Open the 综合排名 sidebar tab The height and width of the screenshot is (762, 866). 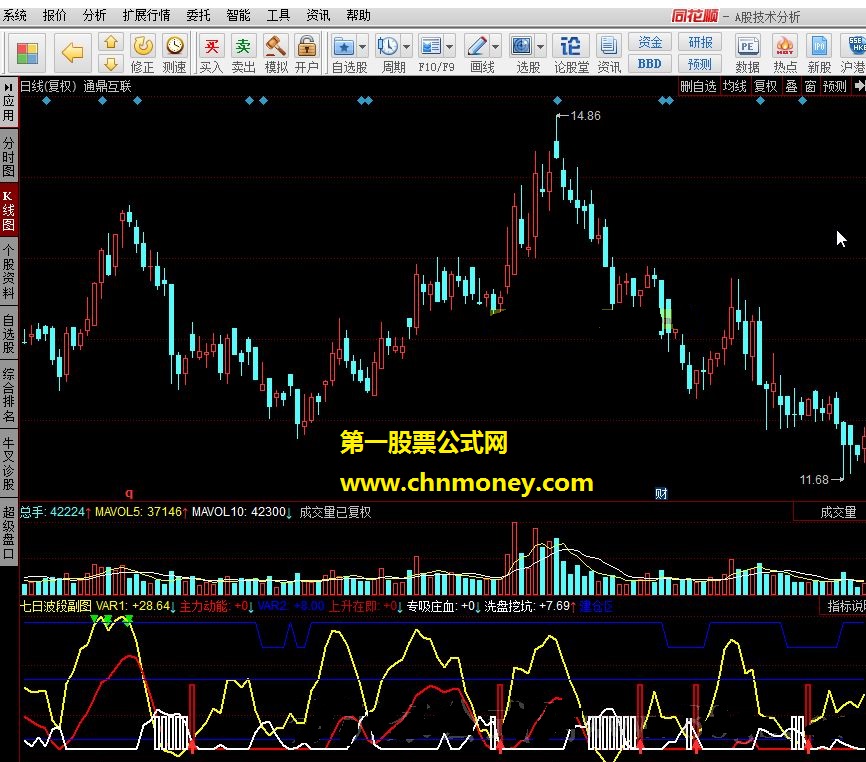click(x=8, y=395)
